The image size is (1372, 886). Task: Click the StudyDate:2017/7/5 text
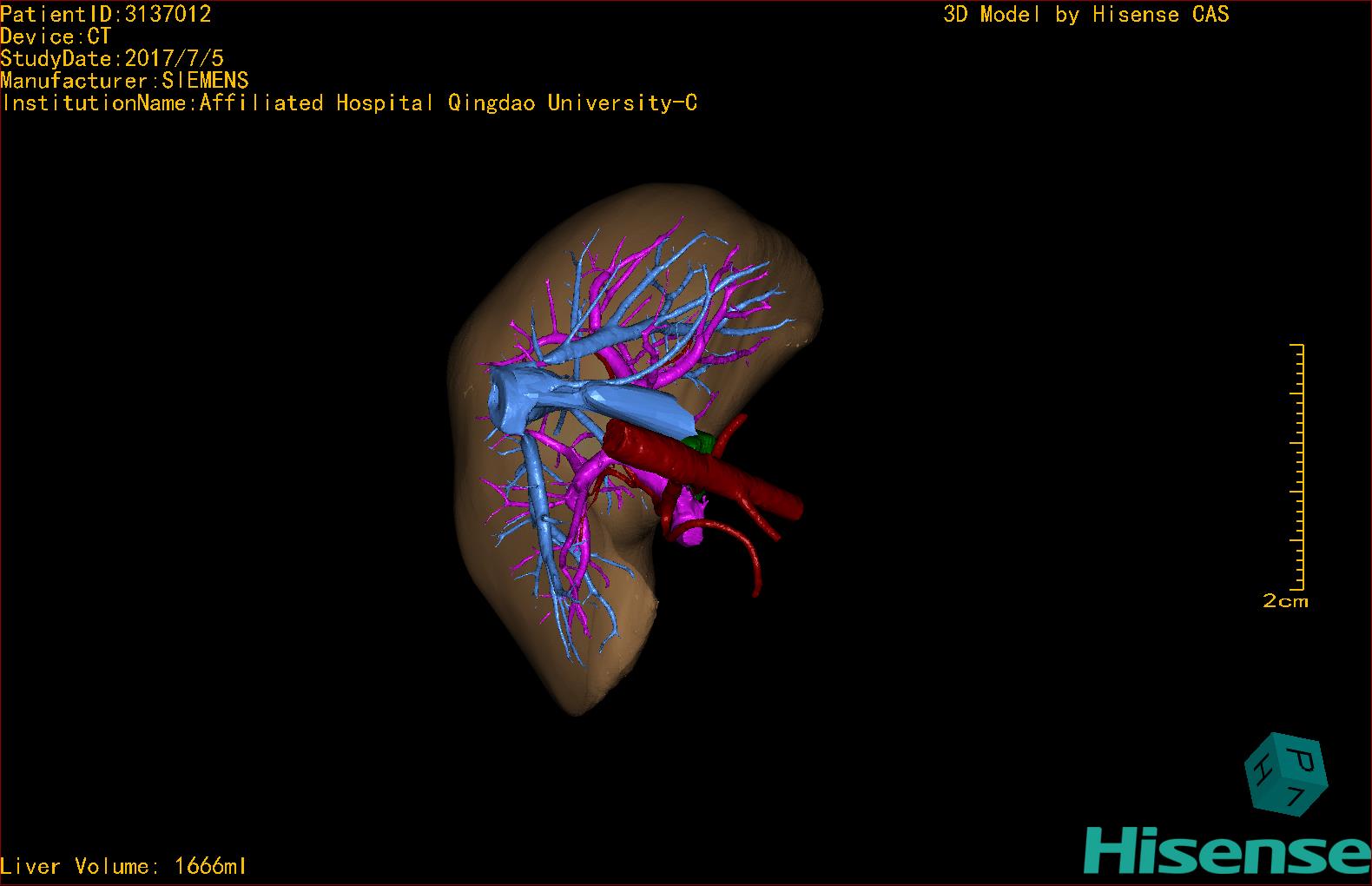(x=112, y=58)
